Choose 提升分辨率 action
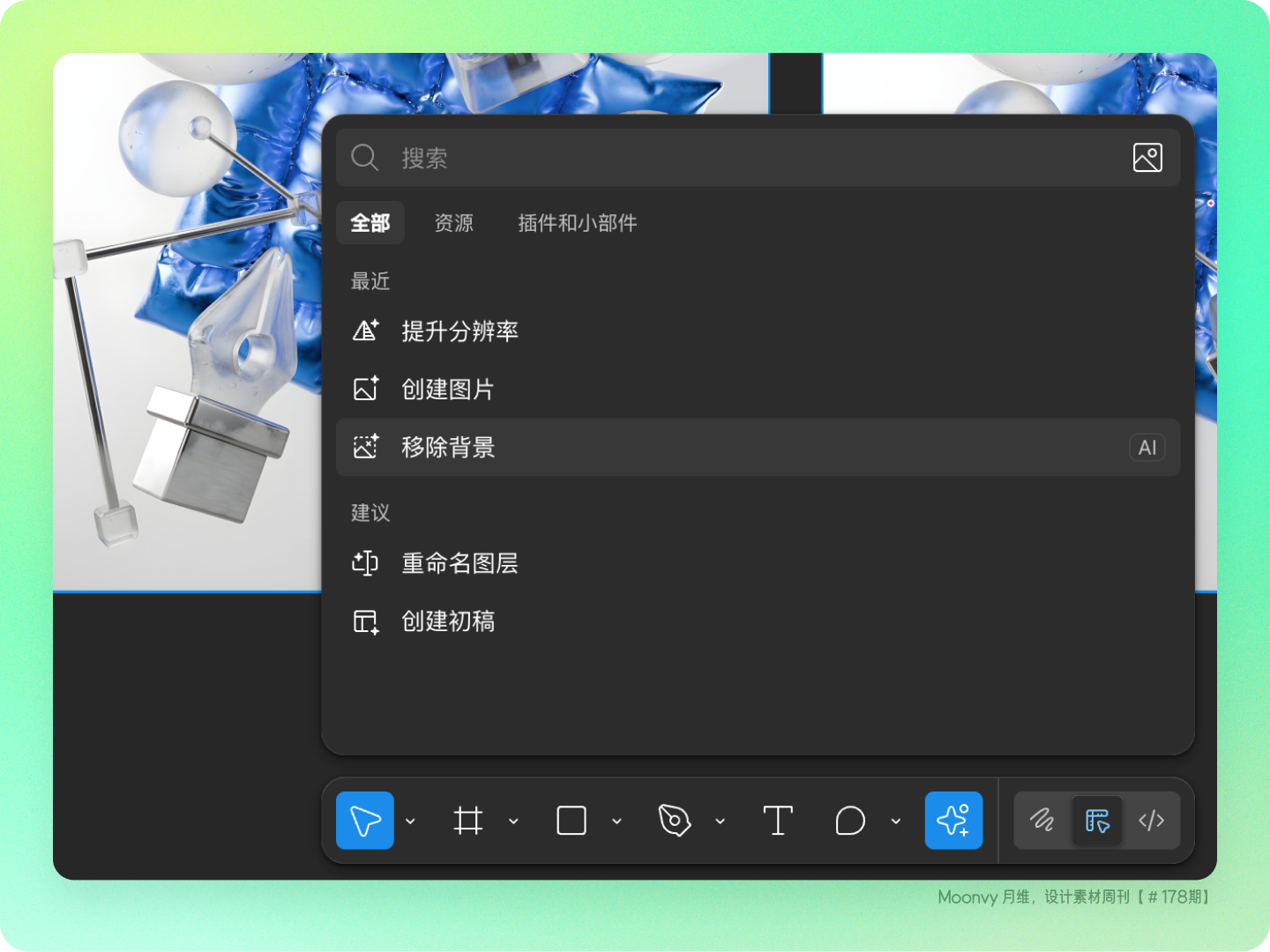Viewport: 1270px width, 952px height. (758, 331)
